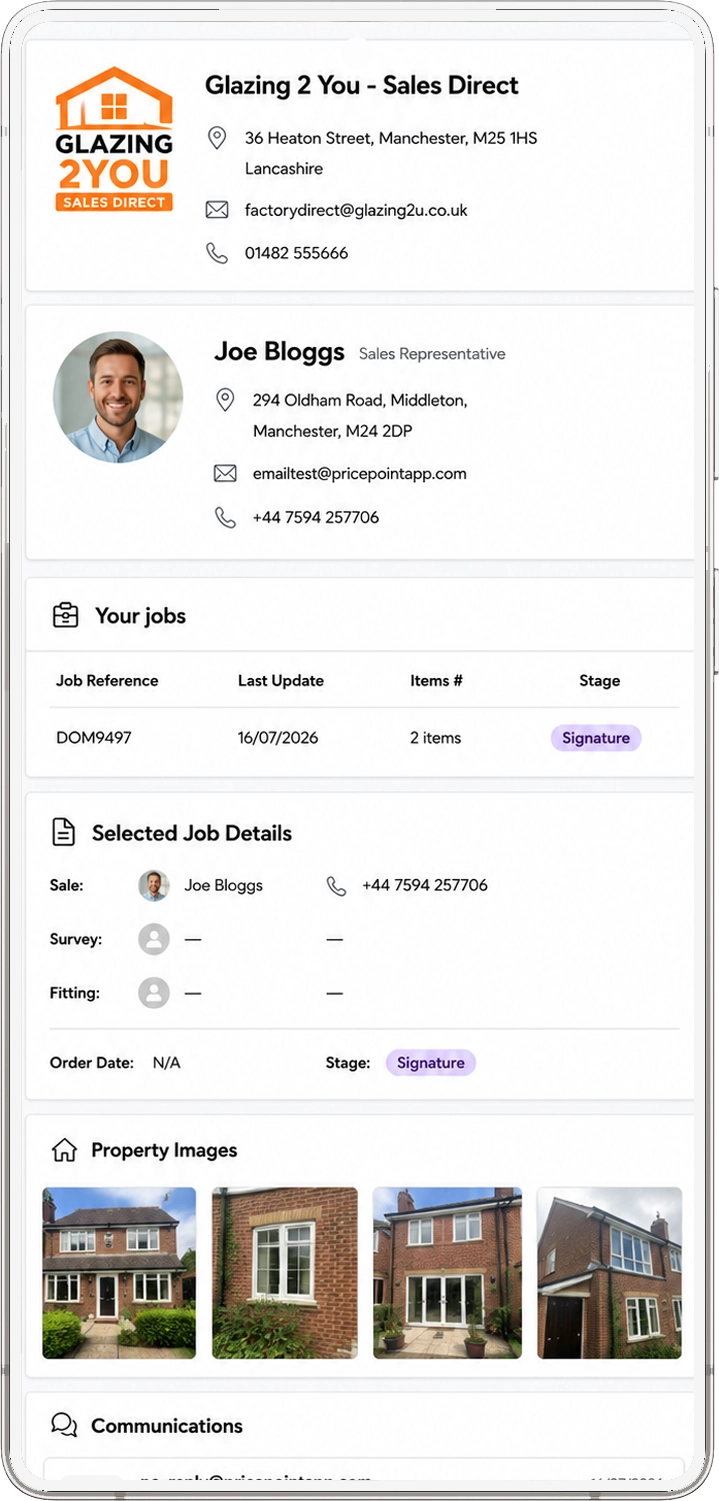Click the company address location pin icon
This screenshot has height=1501, width=719.
click(216, 138)
